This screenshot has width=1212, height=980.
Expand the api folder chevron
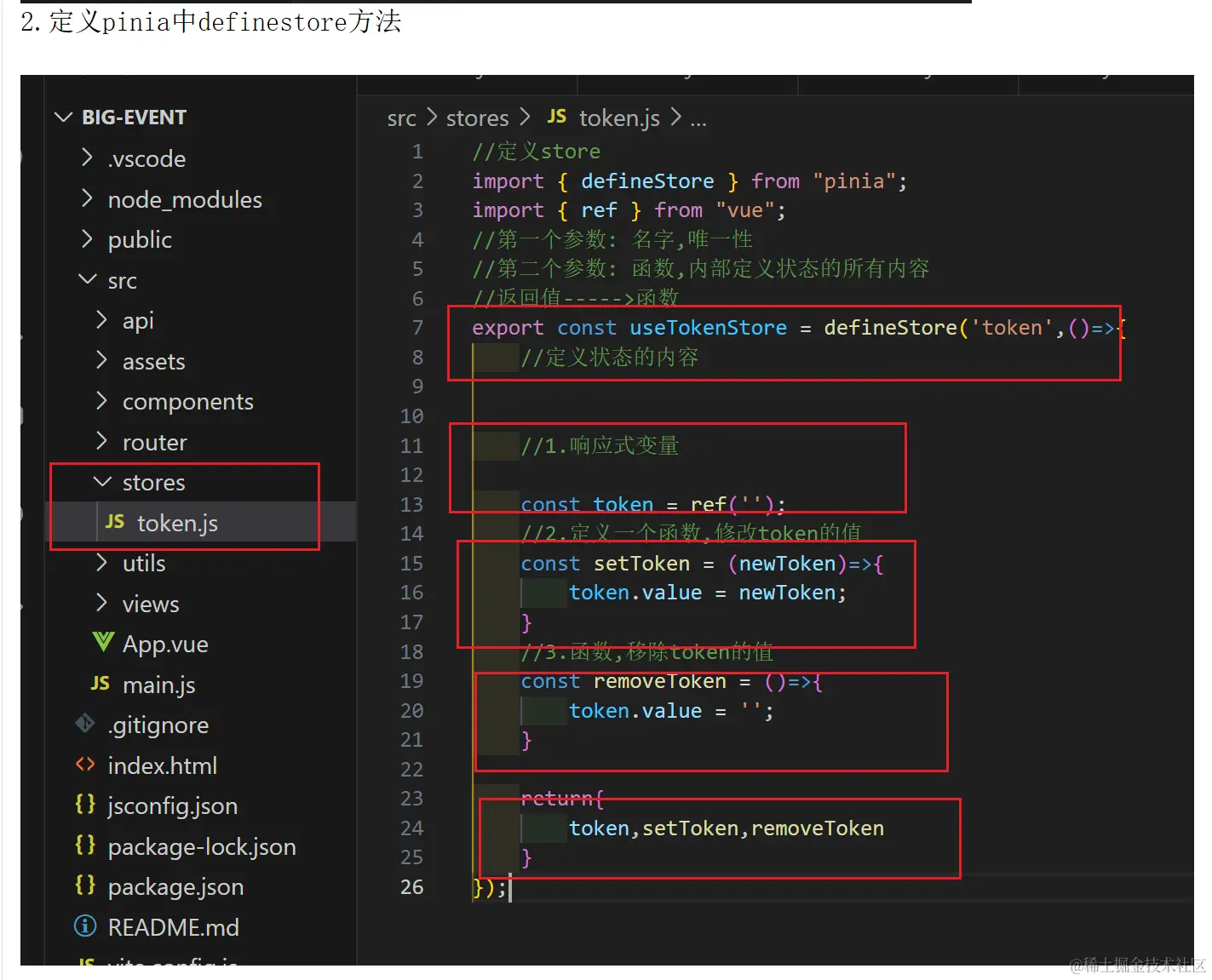pyautogui.click(x=101, y=320)
